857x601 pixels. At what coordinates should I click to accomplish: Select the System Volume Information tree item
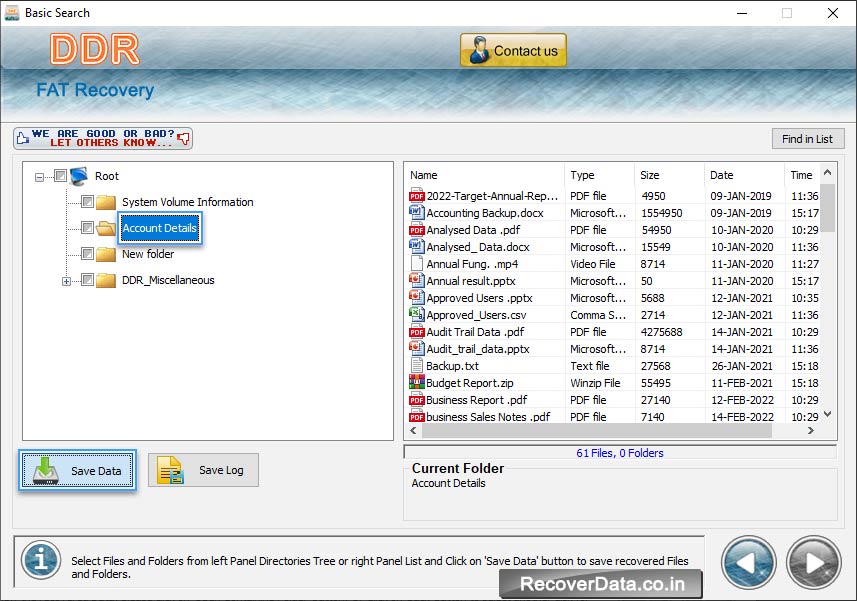[x=187, y=202]
